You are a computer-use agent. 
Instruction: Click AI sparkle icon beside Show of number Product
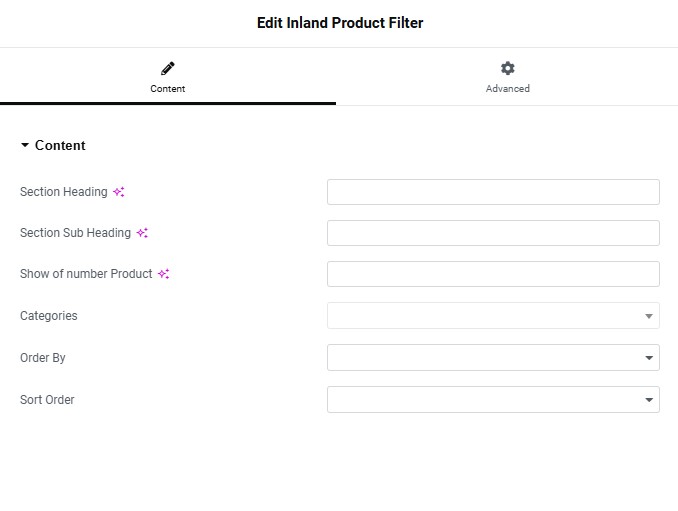163,274
